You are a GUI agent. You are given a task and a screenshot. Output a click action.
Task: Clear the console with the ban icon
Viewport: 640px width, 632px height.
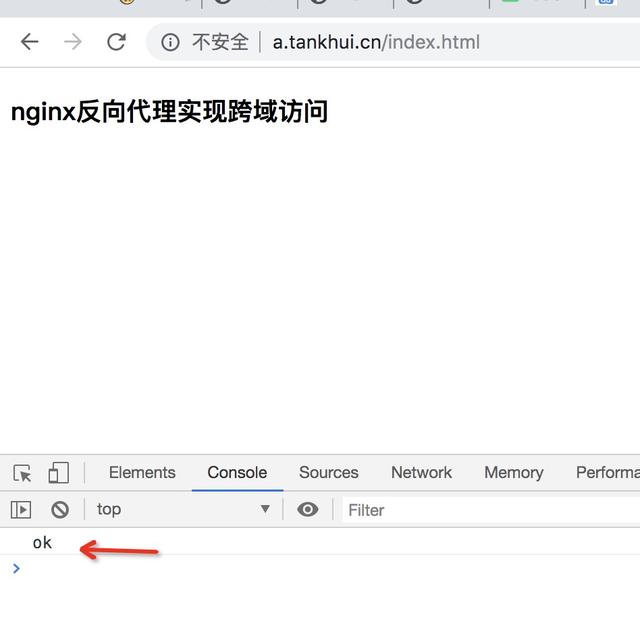60,510
